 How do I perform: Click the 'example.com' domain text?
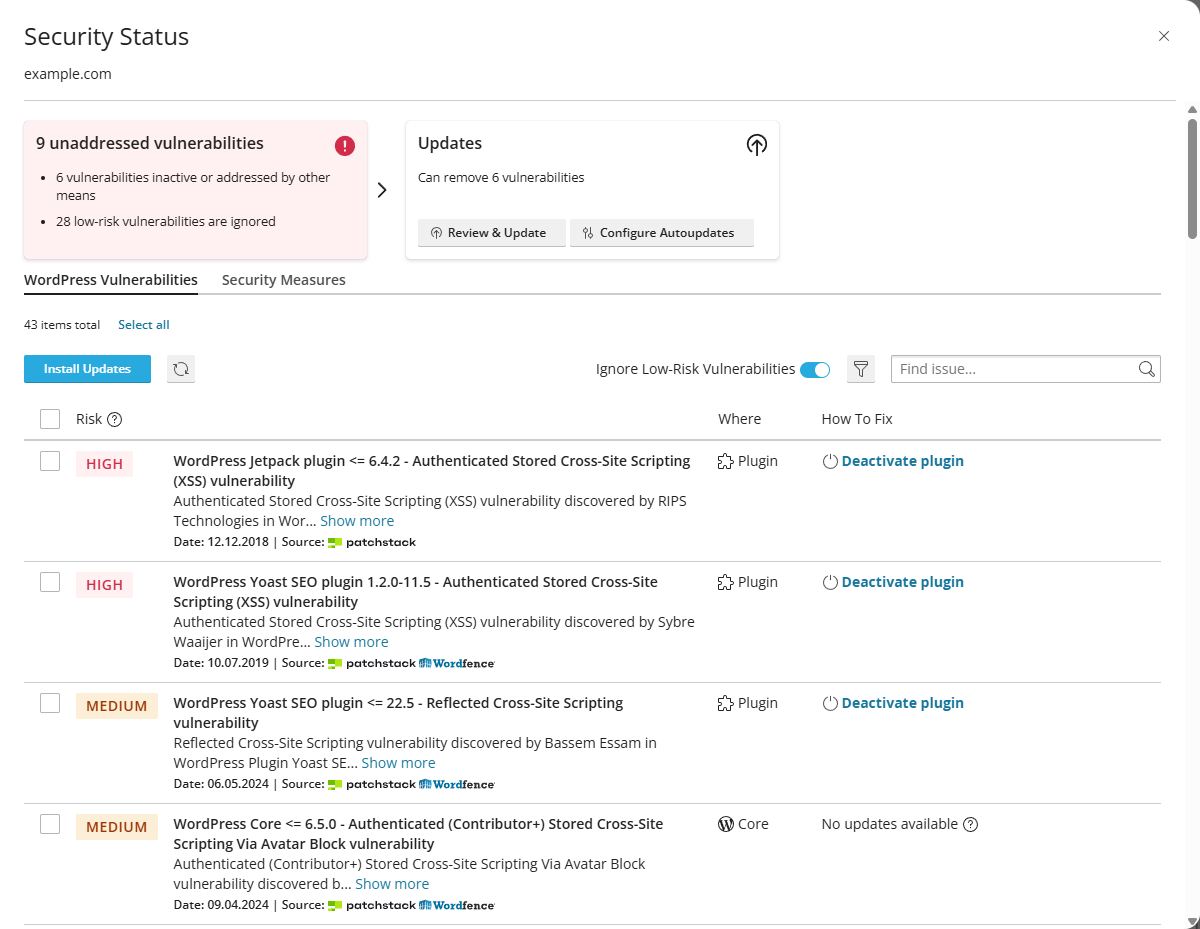pyautogui.click(x=68, y=74)
